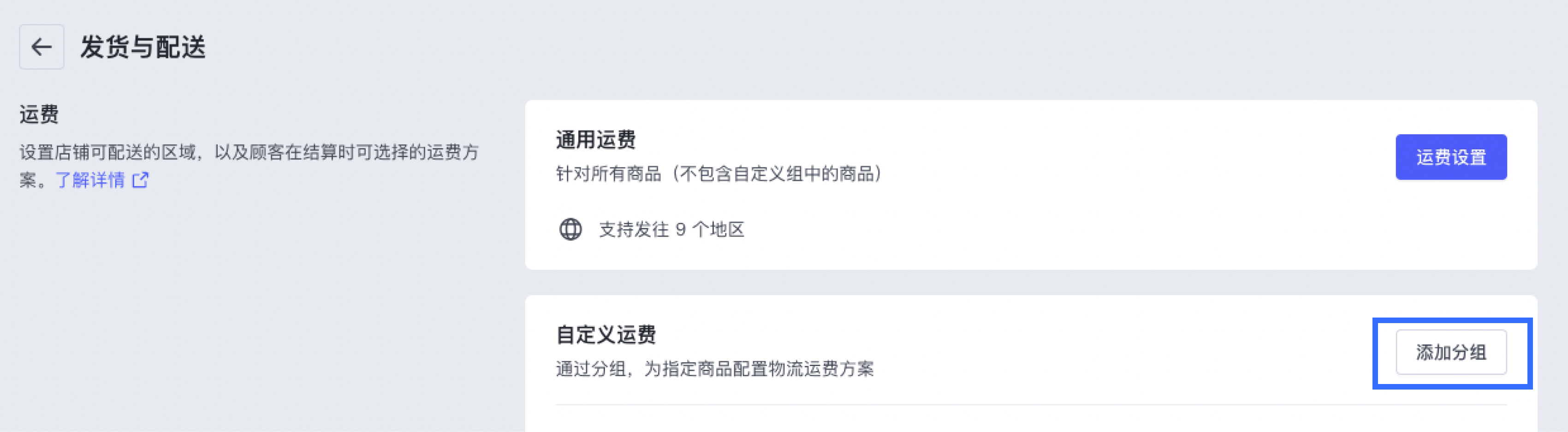The image size is (1568, 432).
Task: Select the 支持发往 9 个地区 text
Action: click(x=671, y=229)
